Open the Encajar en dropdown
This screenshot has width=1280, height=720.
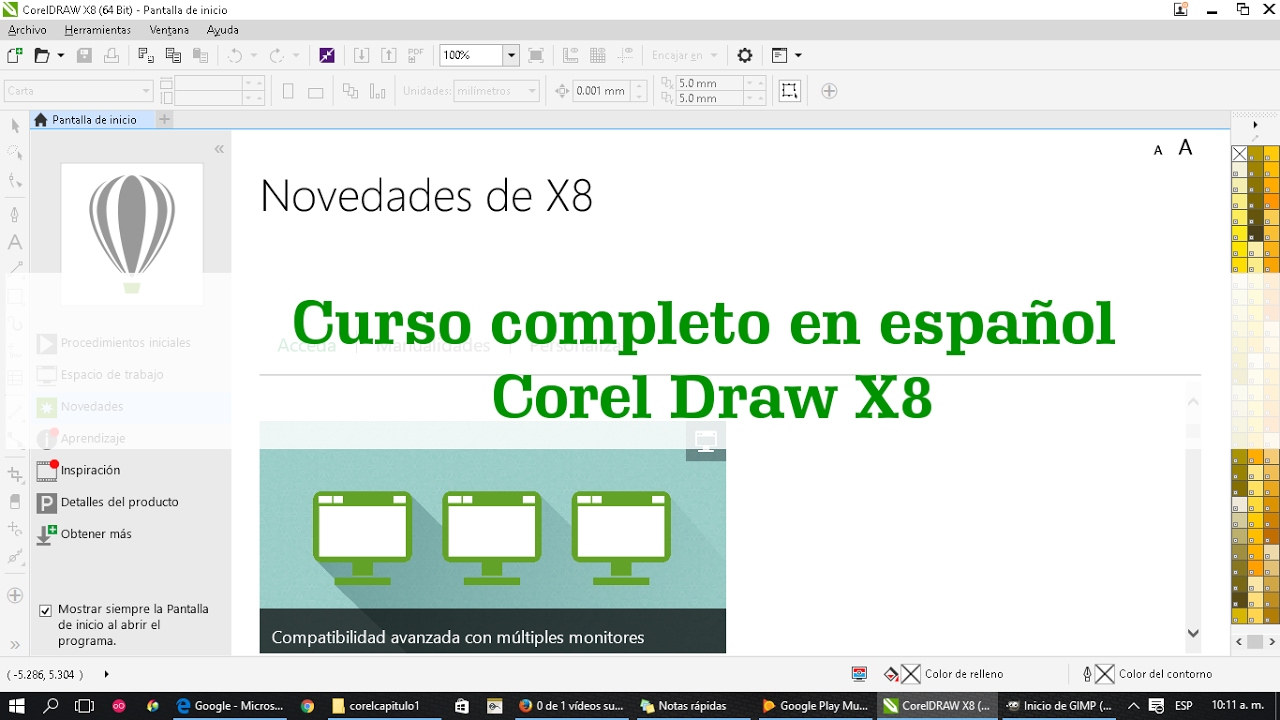[x=714, y=56]
